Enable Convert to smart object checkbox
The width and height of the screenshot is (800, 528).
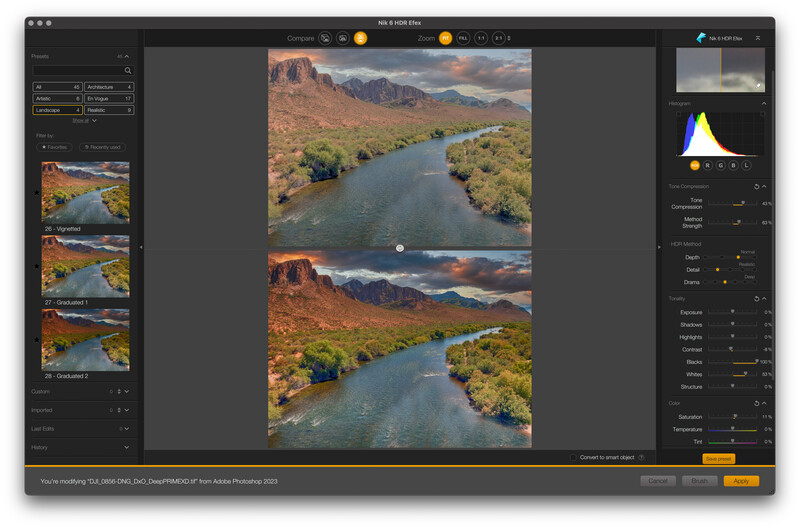573,458
